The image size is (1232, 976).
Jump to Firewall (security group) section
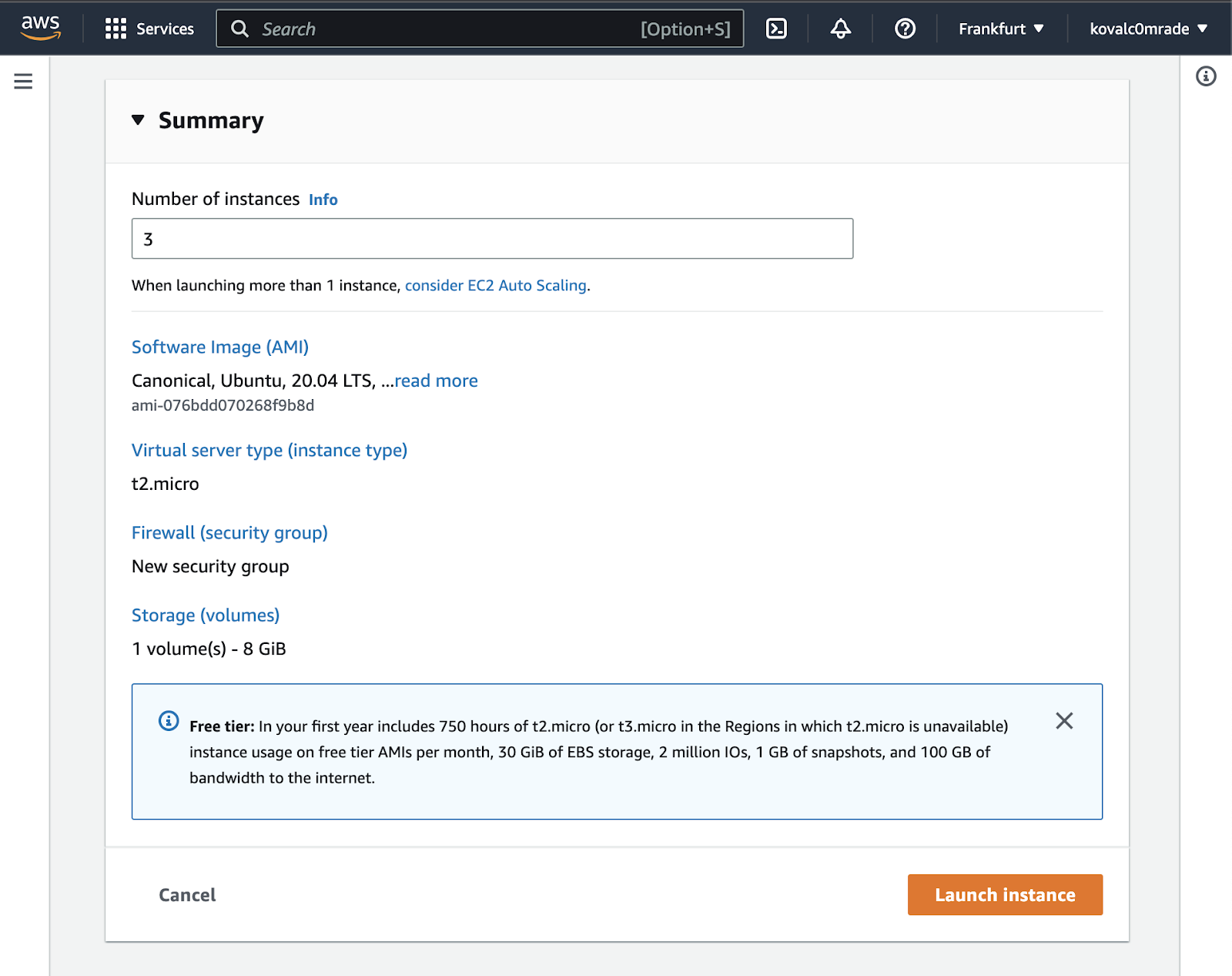tap(229, 532)
